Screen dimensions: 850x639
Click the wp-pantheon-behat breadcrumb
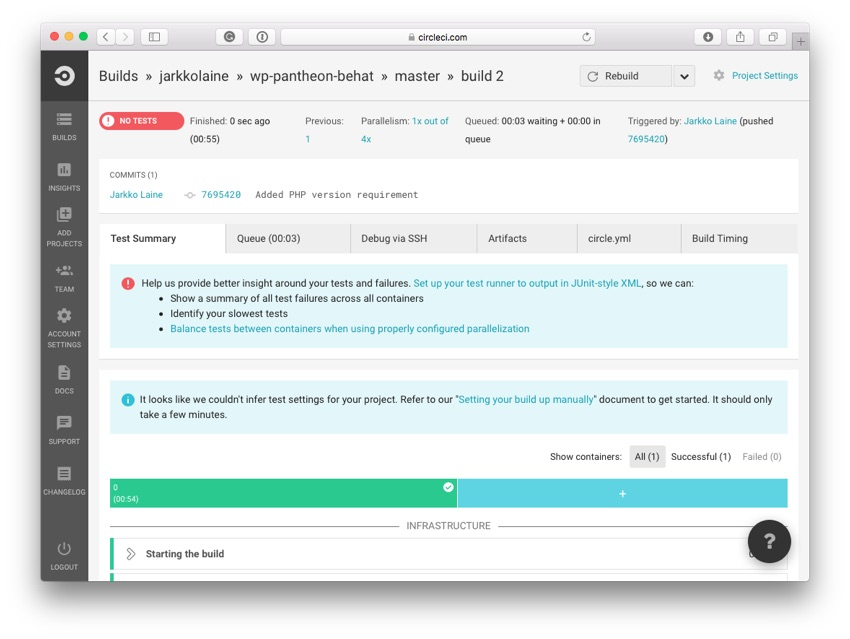[312, 76]
